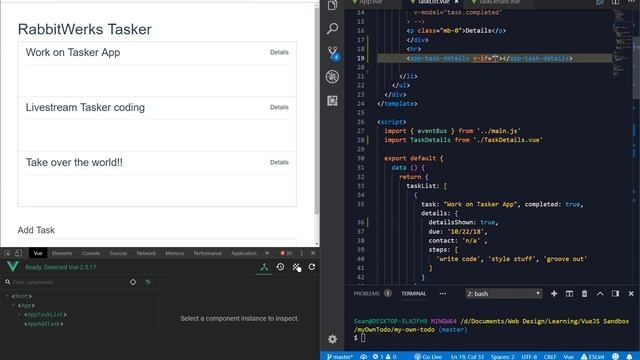
Task: Switch to Elements devtools tab
Action: 62,253
